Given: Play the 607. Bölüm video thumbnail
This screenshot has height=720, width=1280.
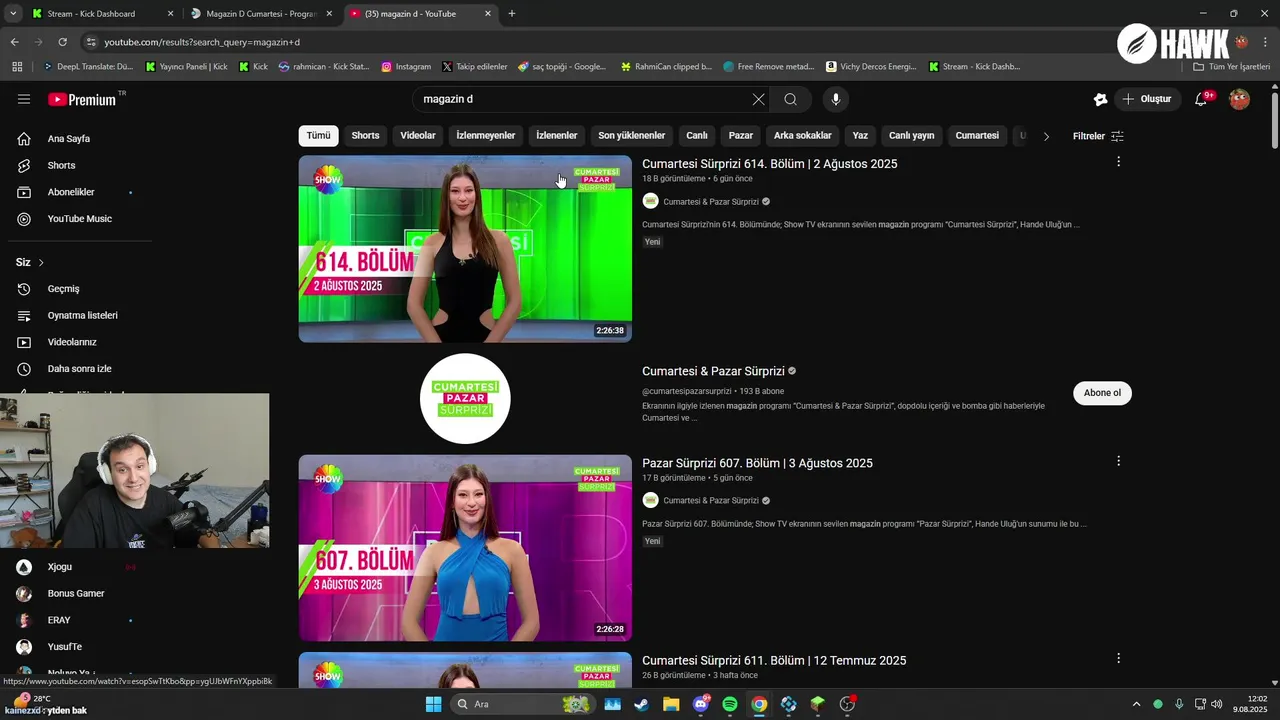Looking at the screenshot, I should click(x=465, y=548).
